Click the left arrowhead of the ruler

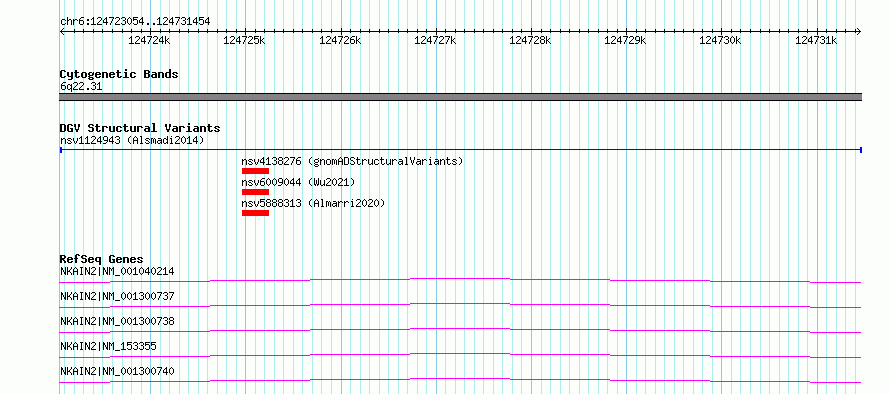[x=62, y=31]
